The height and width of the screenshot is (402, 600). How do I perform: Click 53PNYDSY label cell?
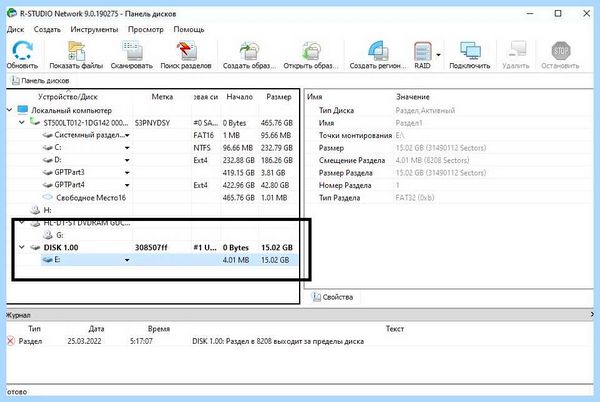point(152,123)
